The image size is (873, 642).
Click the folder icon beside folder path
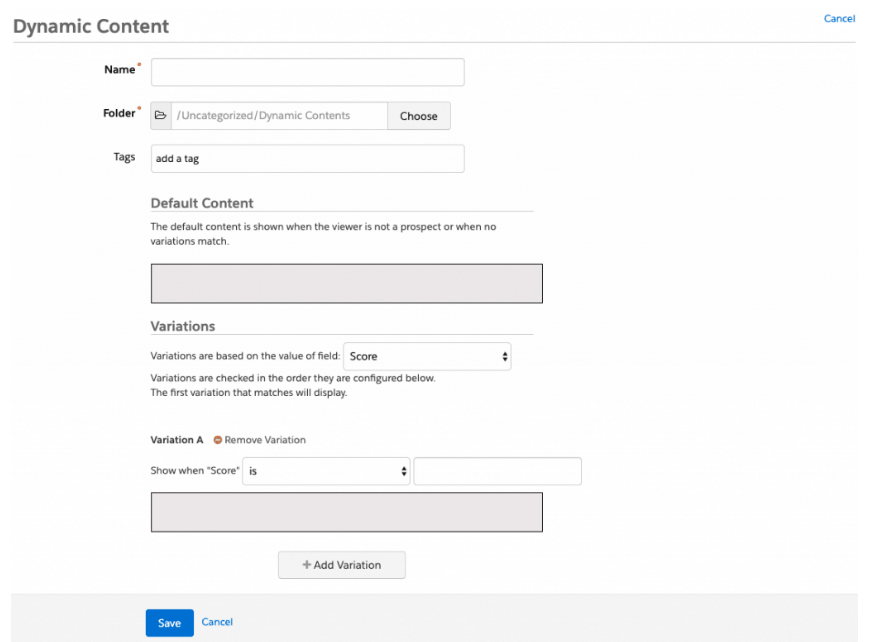tap(161, 115)
